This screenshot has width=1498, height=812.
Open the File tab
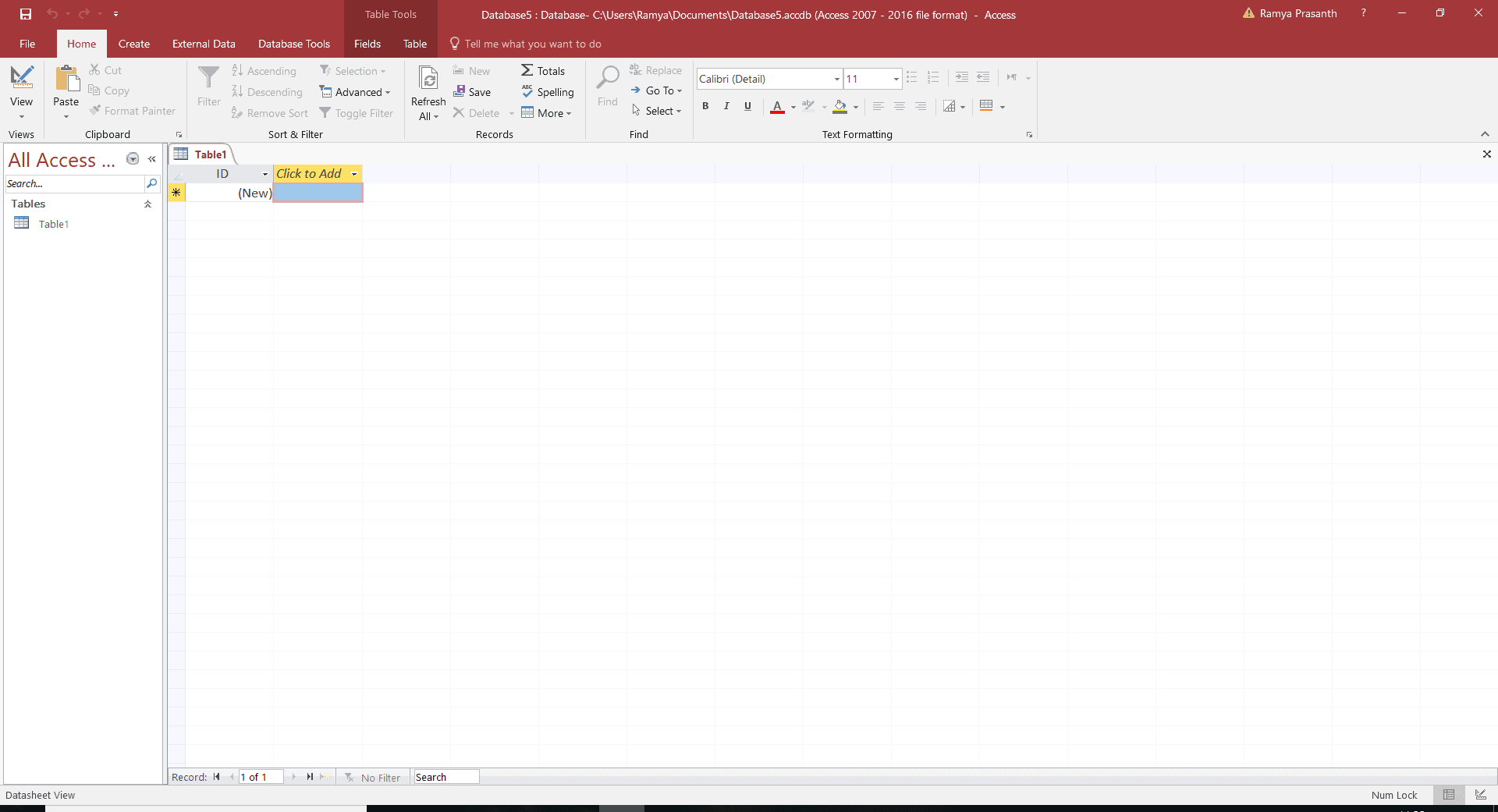27,44
